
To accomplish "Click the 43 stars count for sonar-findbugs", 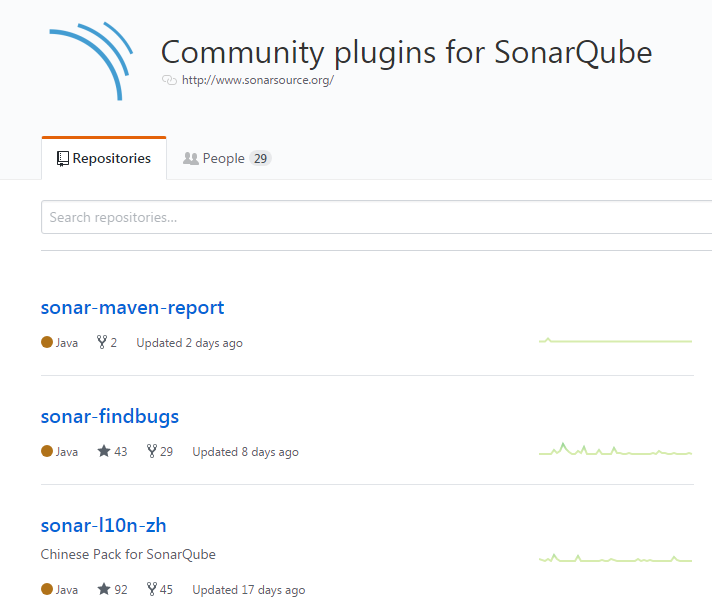I will [121, 452].
